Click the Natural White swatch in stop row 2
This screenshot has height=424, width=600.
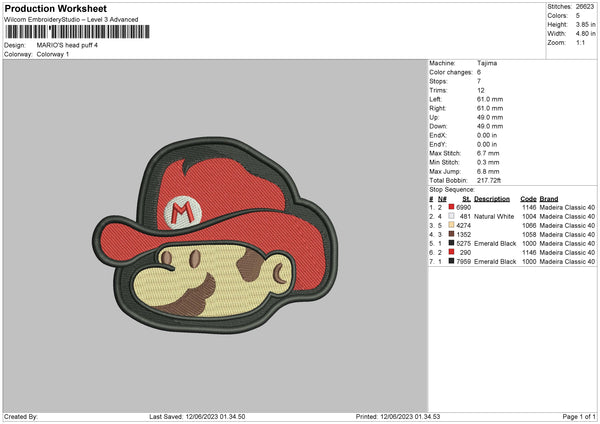[452, 216]
